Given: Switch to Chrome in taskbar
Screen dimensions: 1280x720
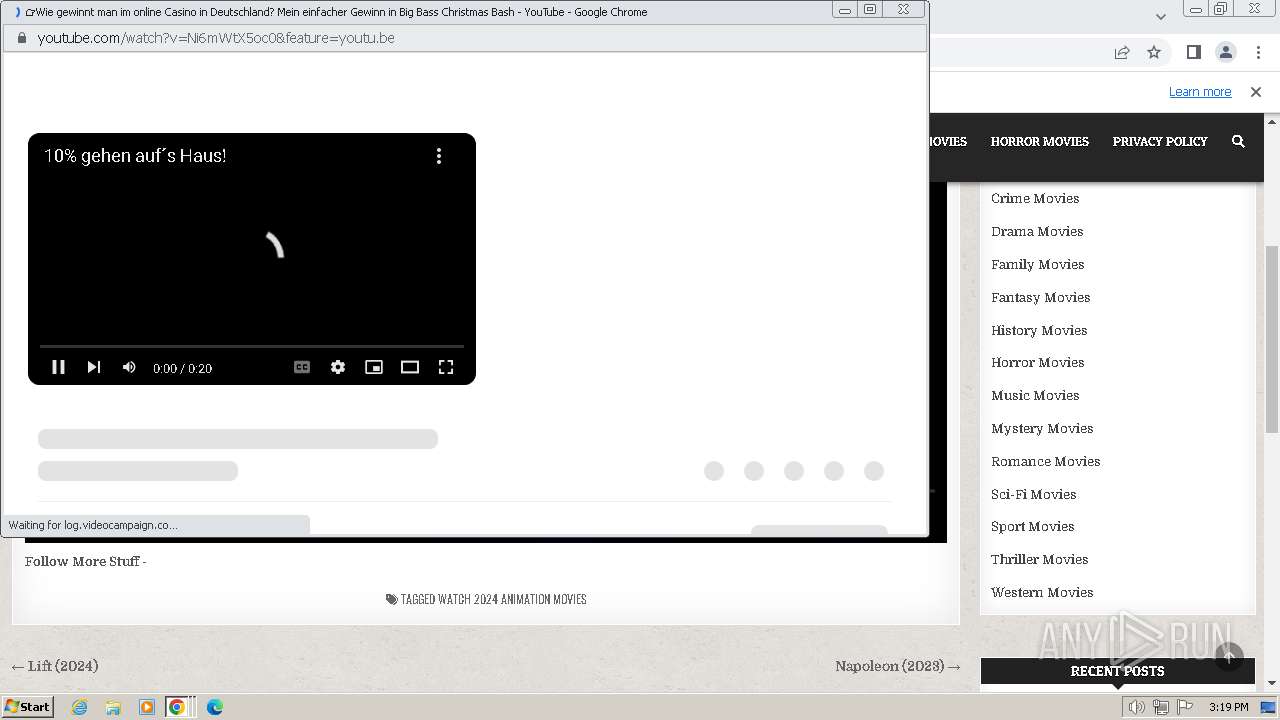Looking at the screenshot, I should click(x=177, y=707).
